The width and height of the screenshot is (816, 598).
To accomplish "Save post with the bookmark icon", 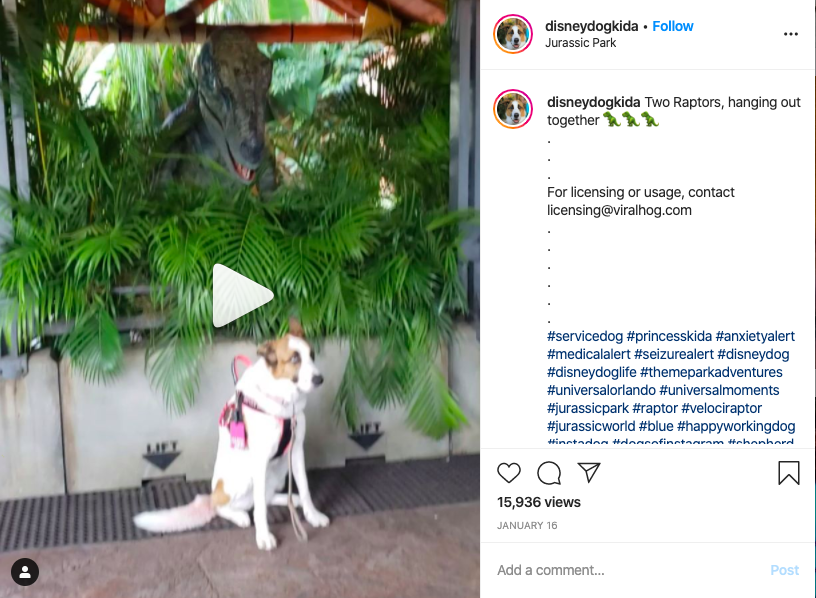I will pyautogui.click(x=788, y=473).
